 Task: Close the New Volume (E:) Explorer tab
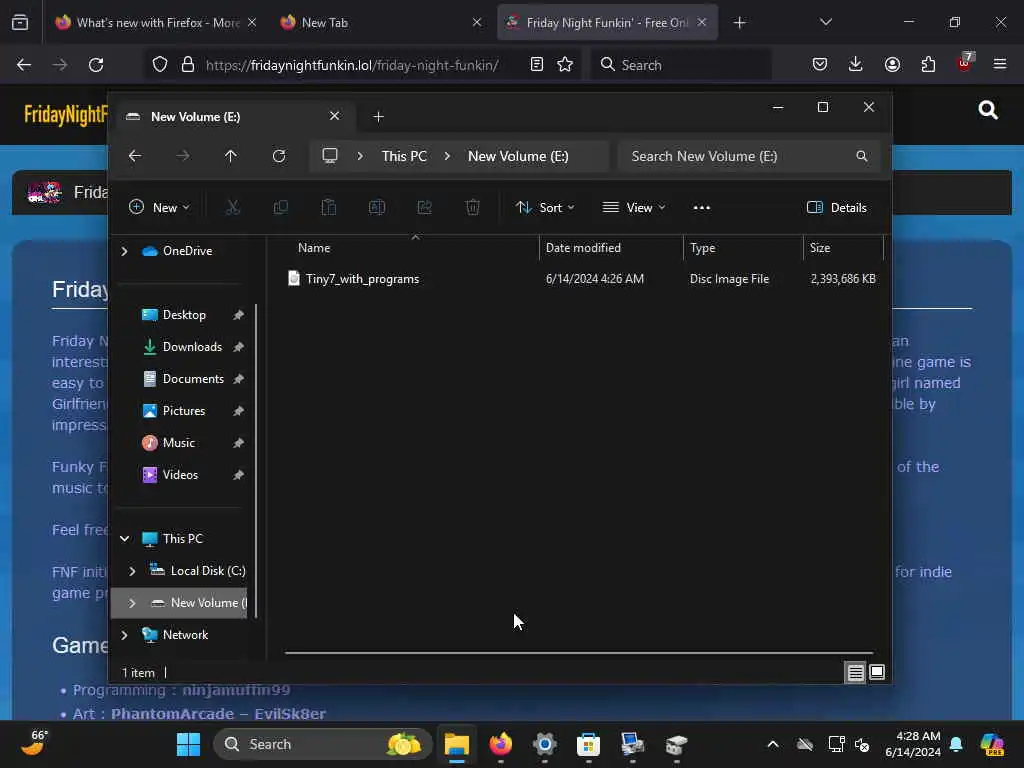tap(334, 116)
